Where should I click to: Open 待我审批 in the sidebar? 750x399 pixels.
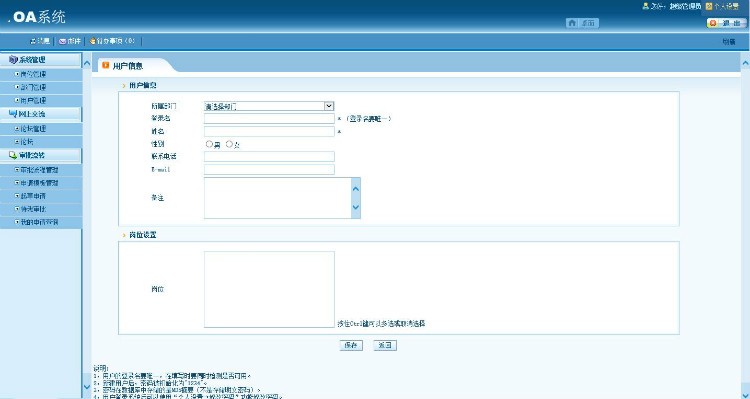[x=41, y=209]
